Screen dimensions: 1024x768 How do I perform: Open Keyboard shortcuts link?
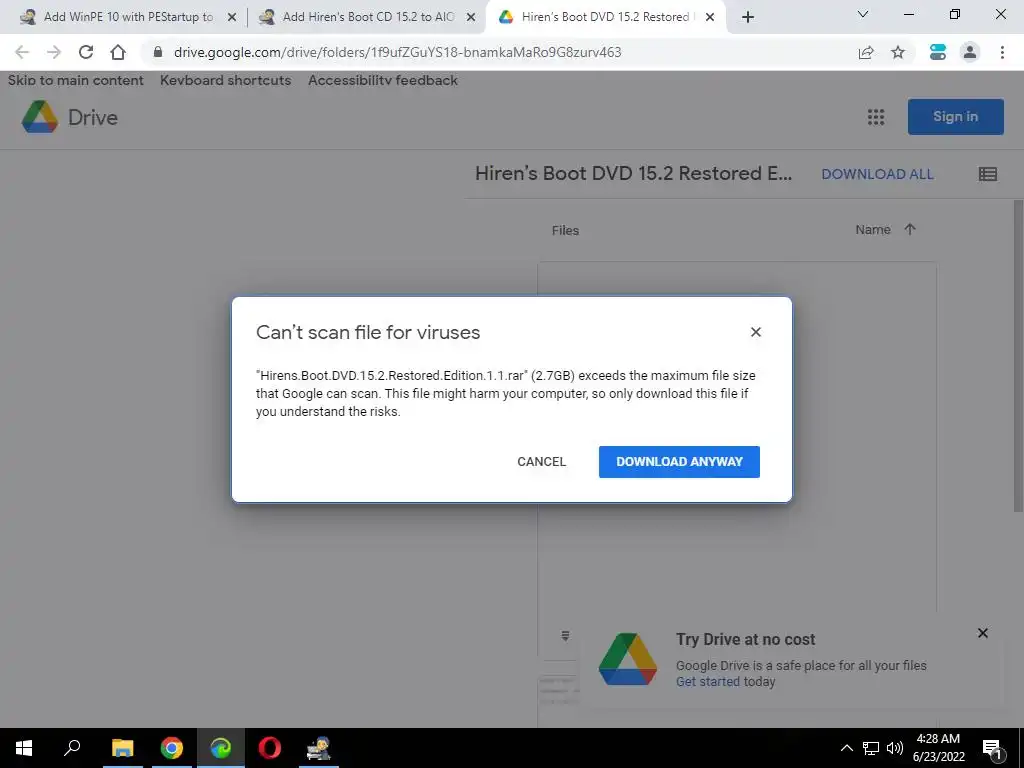225,80
